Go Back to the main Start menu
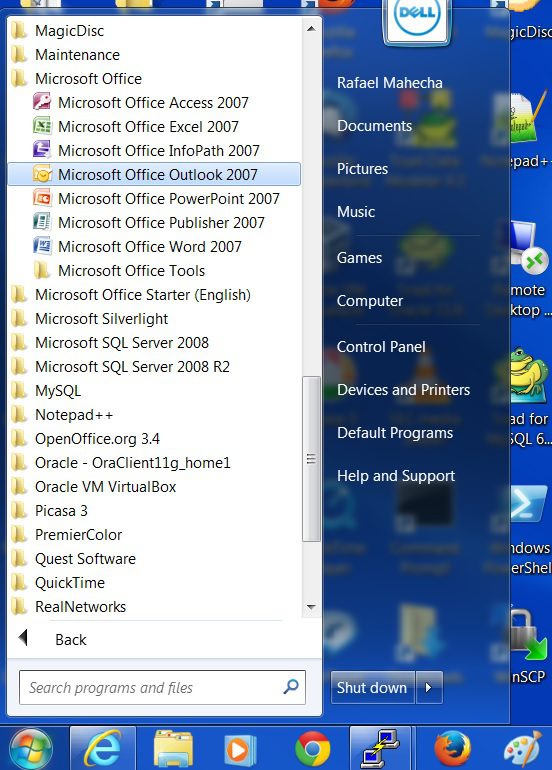Screen dimensions: 552x770 [71, 639]
